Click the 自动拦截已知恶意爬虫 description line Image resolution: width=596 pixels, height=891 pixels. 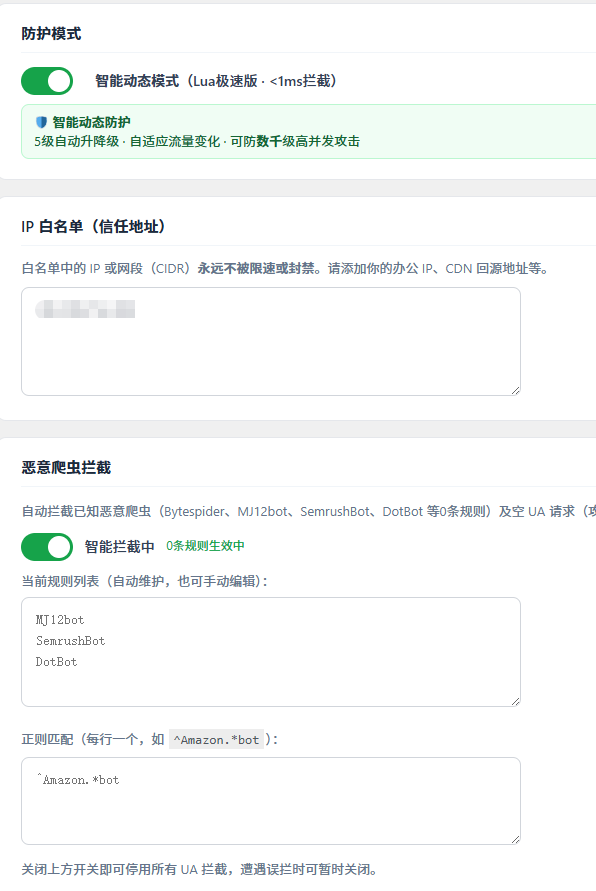pyautogui.click(x=309, y=511)
